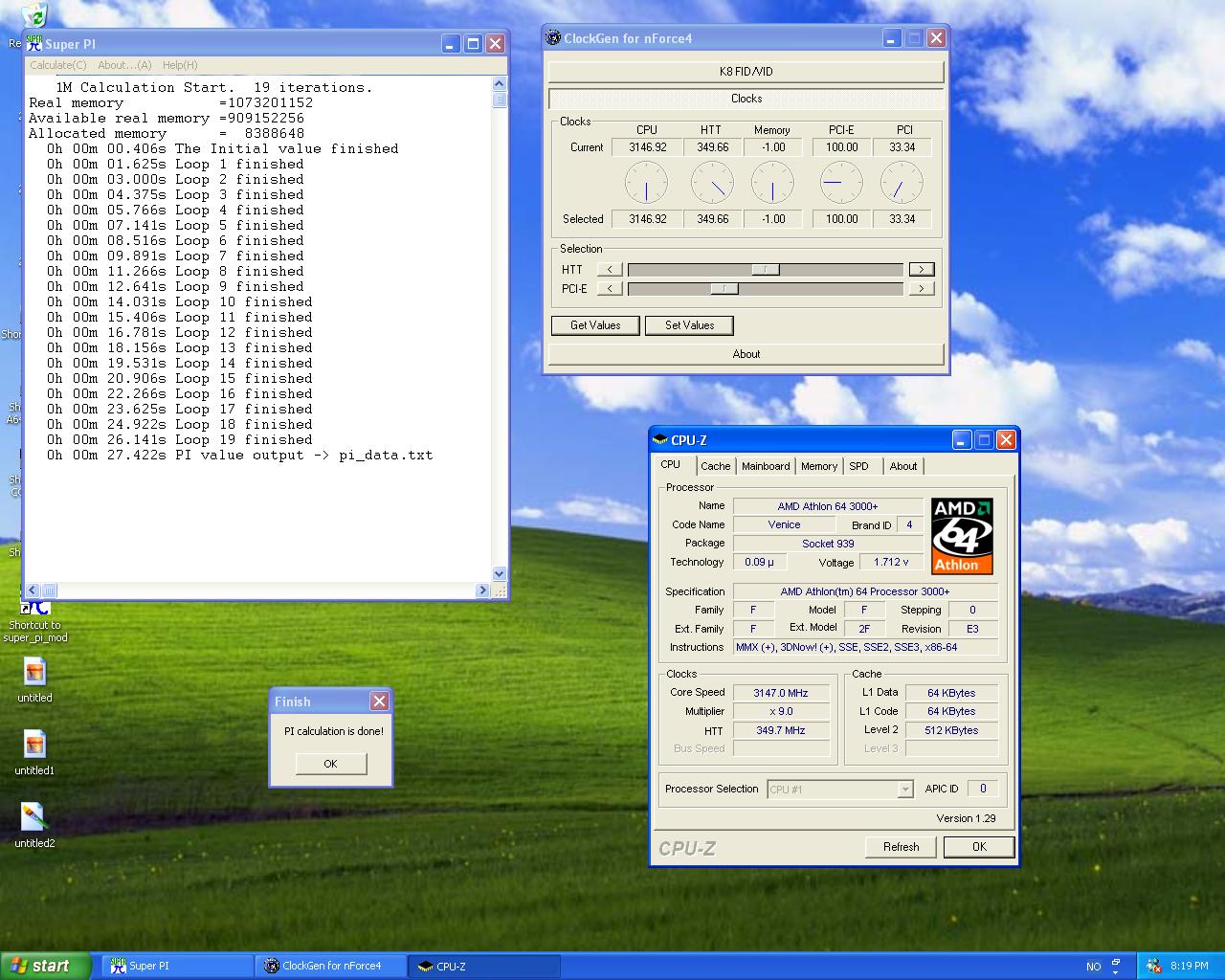Click the Clocks button in ClockGen
Viewport: 1225px width, 980px height.
(746, 99)
